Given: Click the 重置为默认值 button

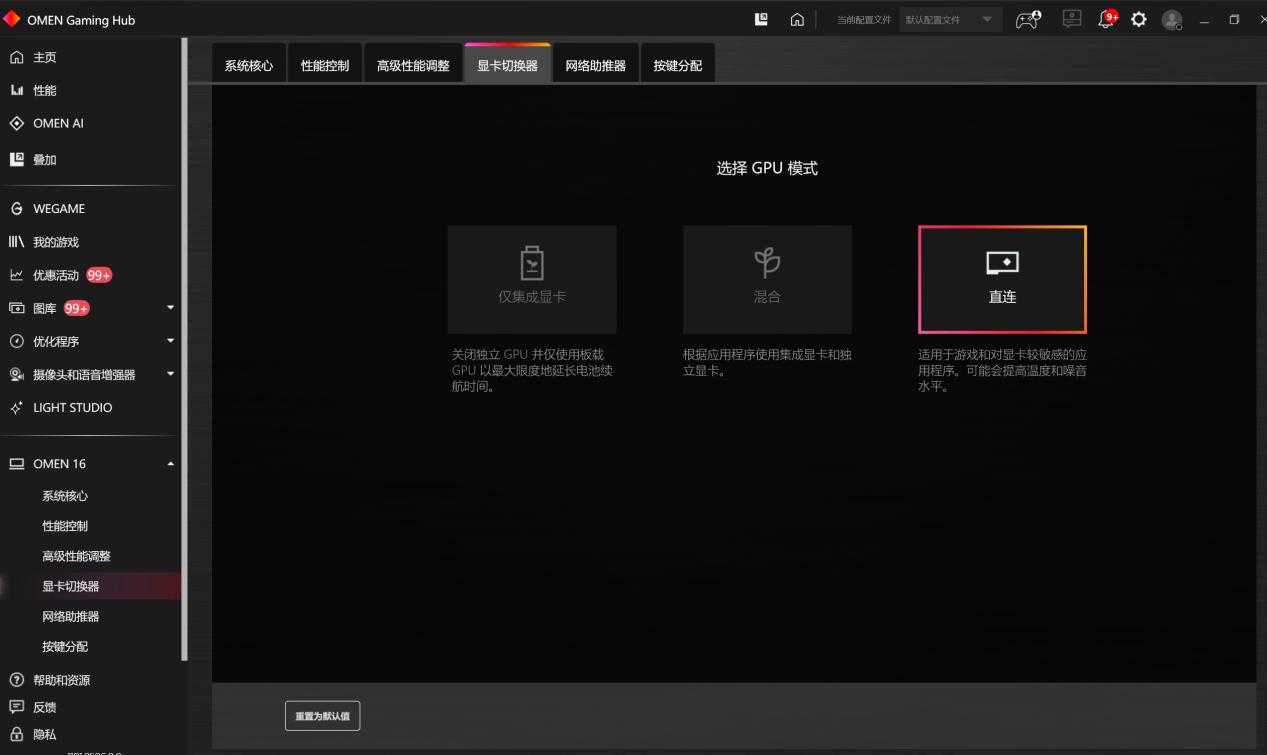Looking at the screenshot, I should click(322, 715).
